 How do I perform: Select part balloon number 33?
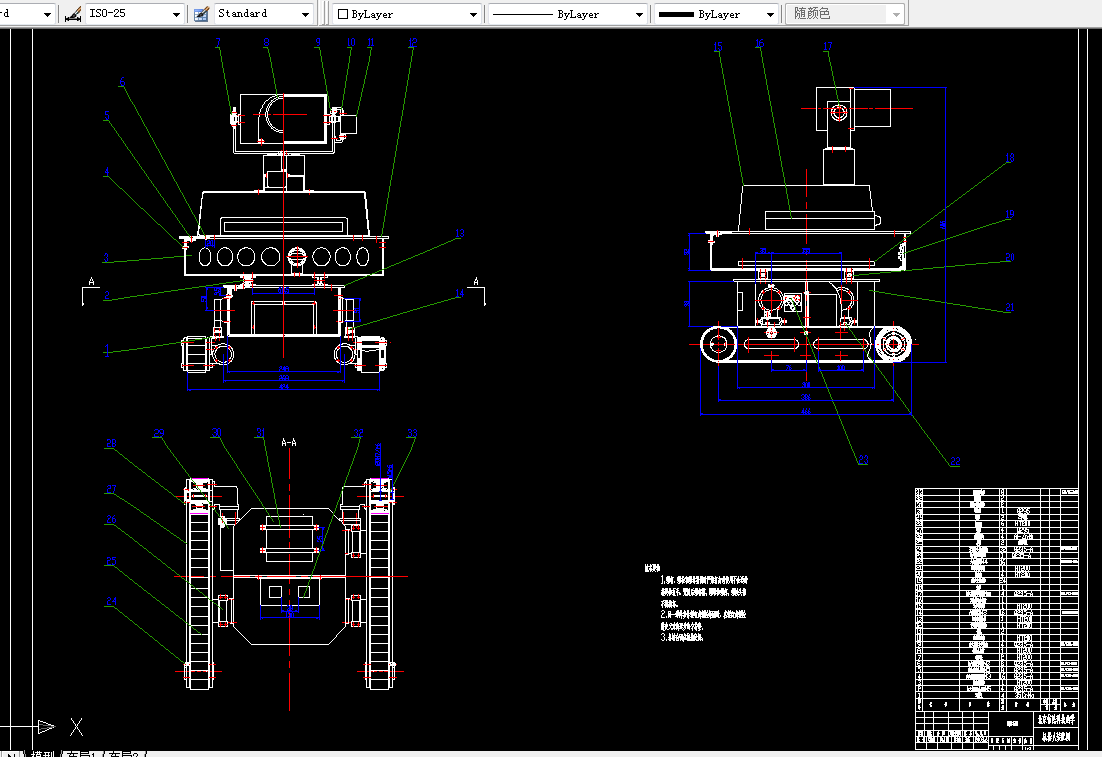click(x=412, y=433)
